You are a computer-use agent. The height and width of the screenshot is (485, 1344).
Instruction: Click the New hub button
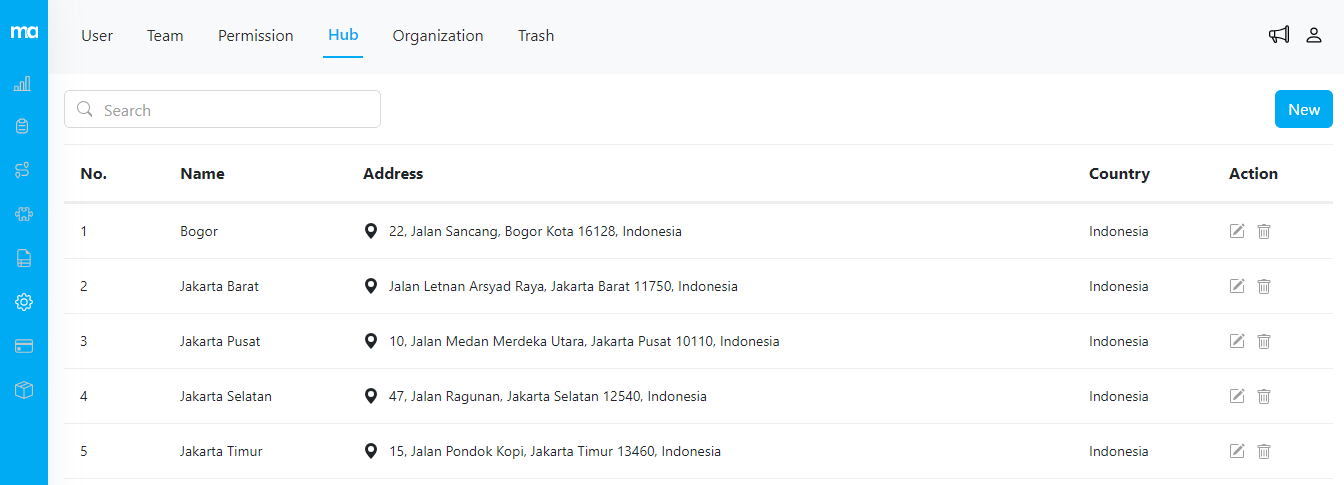(1303, 110)
